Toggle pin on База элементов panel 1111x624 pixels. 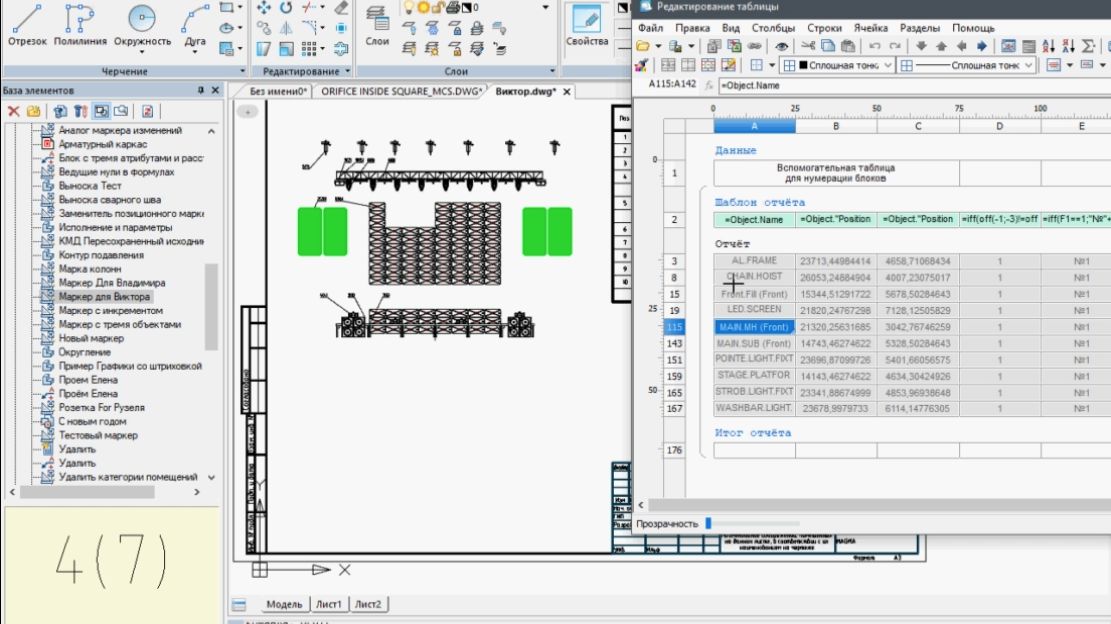[x=201, y=90]
